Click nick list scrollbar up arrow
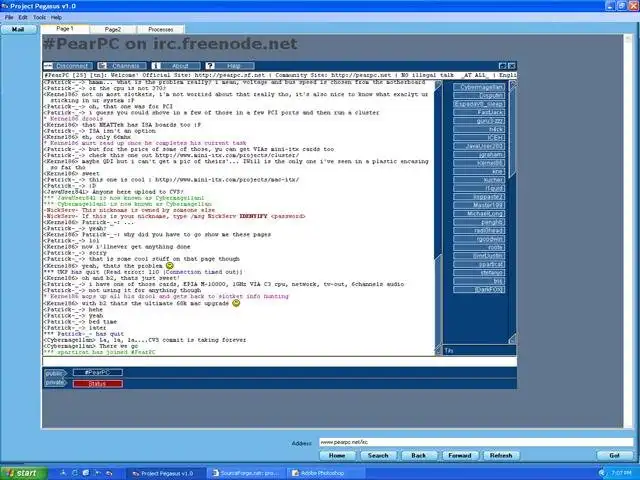Viewport: 640px width, 480px height. (513, 85)
